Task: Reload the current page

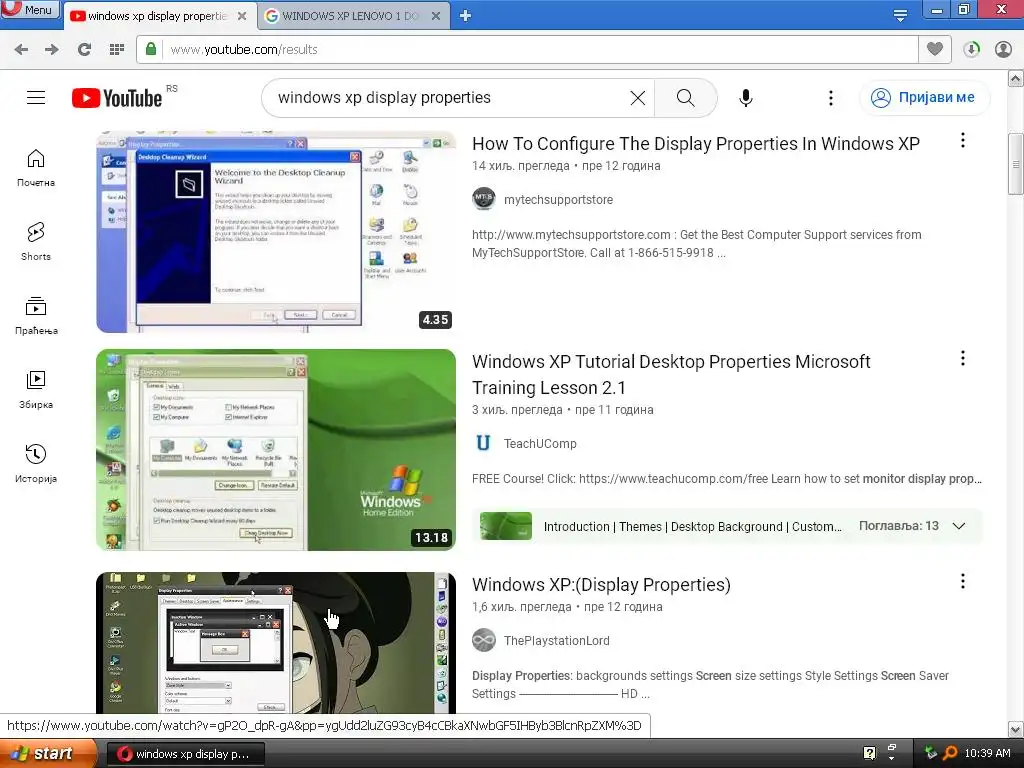Action: pos(84,50)
